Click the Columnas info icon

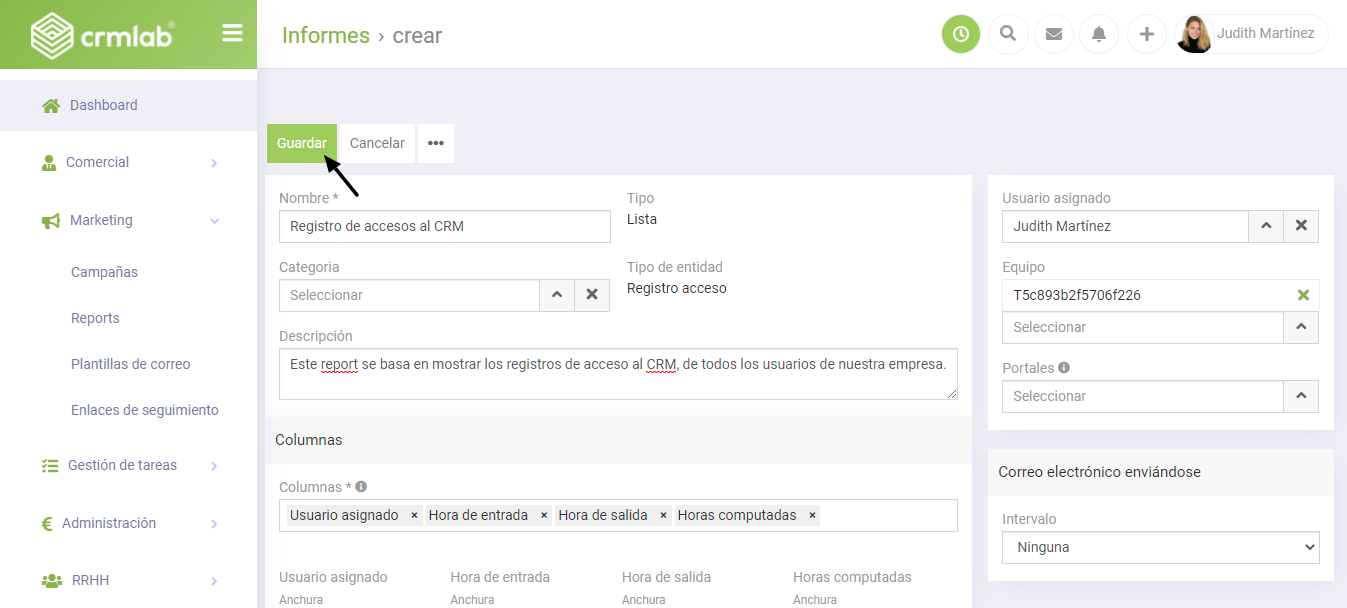pyautogui.click(x=361, y=486)
